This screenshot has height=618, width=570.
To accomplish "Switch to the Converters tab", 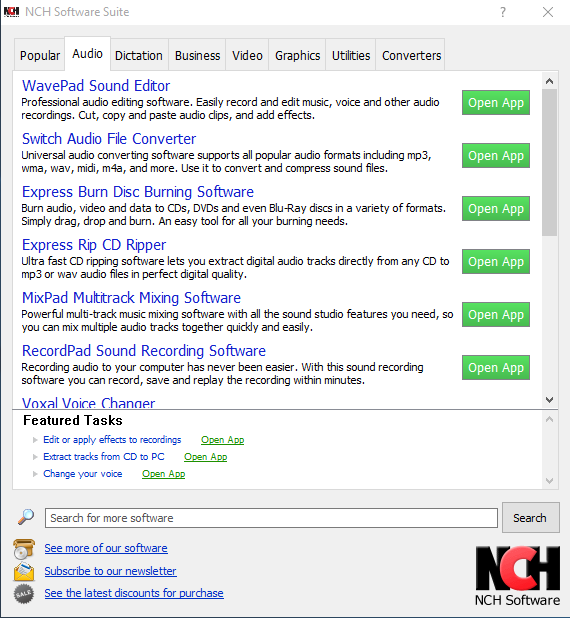I will click(x=411, y=55).
